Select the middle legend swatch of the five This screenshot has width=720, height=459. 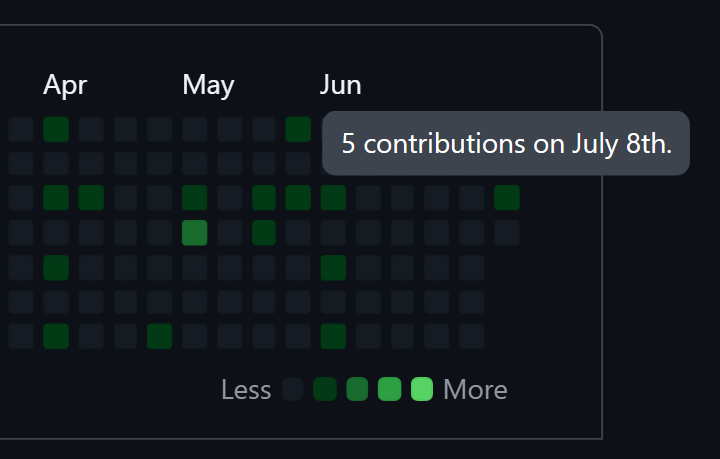(x=357, y=389)
